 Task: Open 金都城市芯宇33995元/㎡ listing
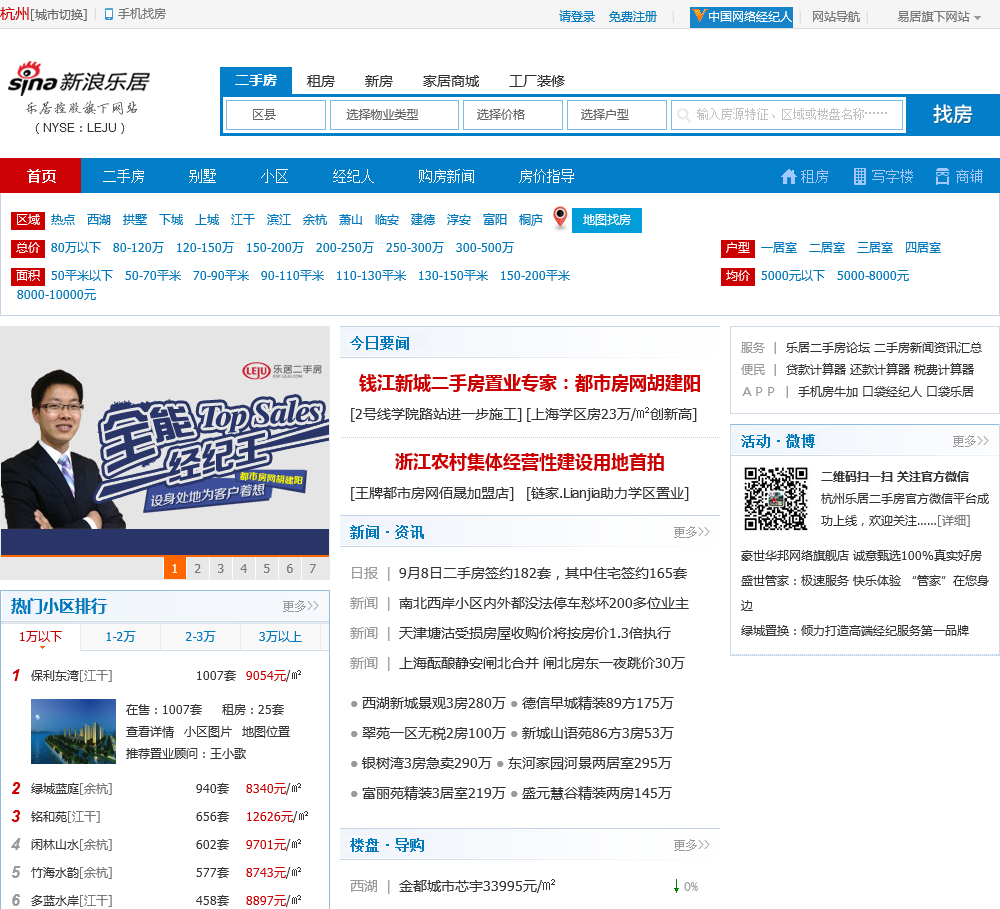pyautogui.click(x=477, y=886)
